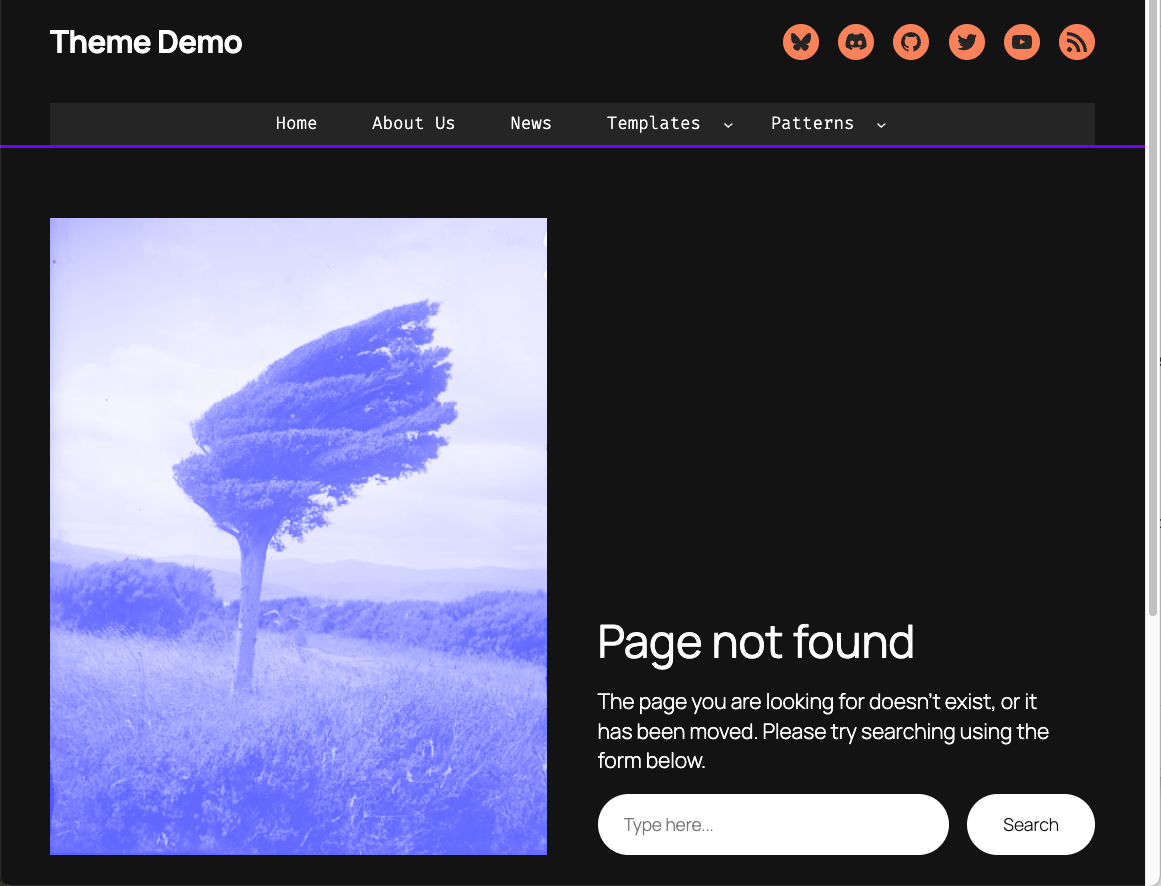This screenshot has height=886, width=1161.
Task: Open the YouTube social icon
Action: (1021, 42)
